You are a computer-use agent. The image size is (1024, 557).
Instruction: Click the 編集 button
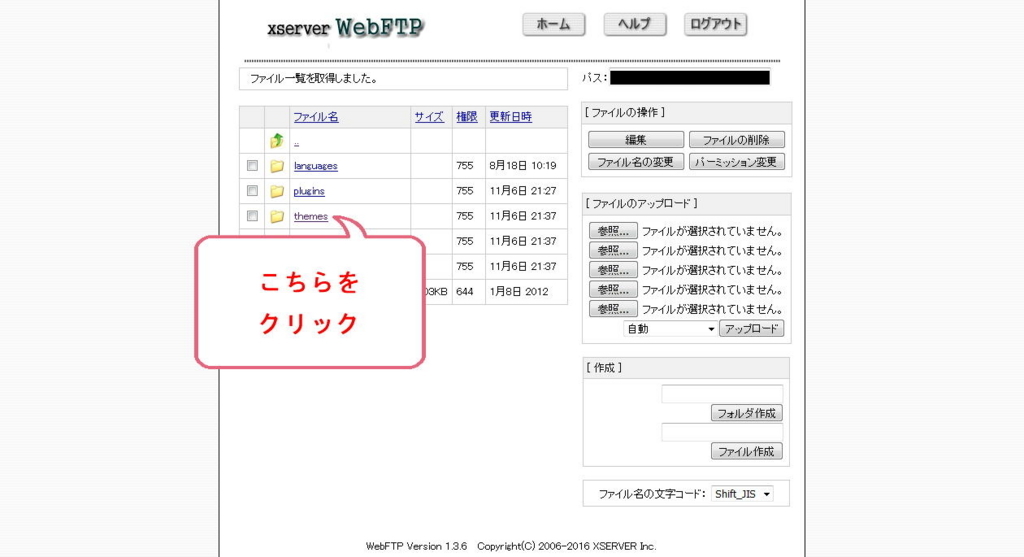point(635,140)
